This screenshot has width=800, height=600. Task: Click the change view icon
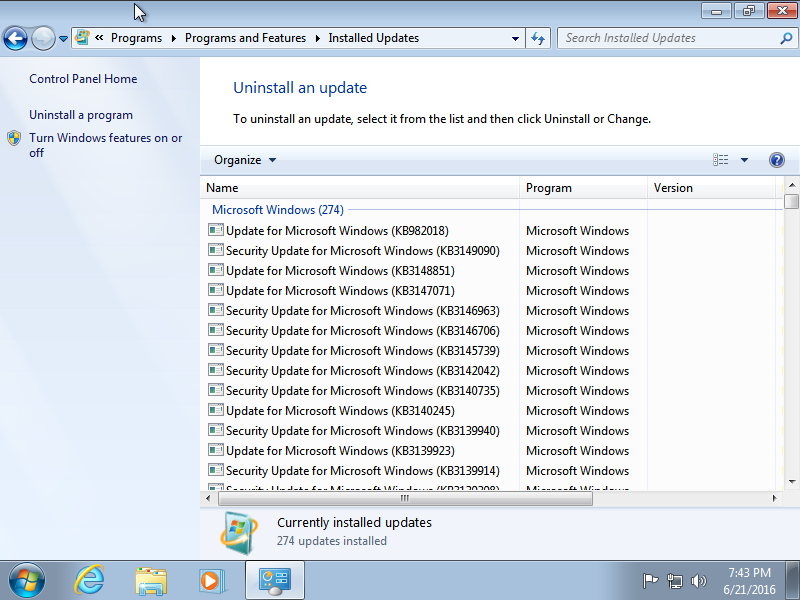point(720,160)
